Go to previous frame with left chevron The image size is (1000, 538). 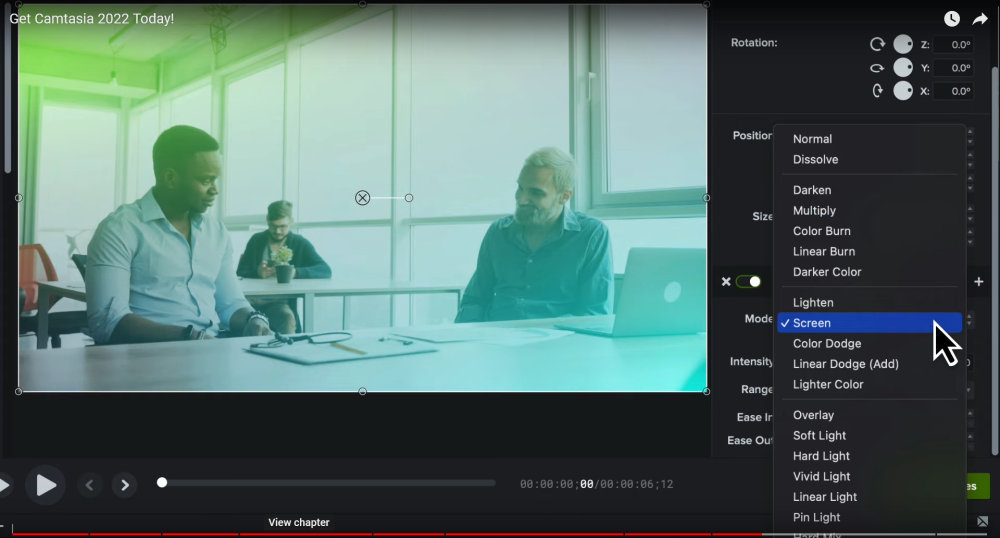coord(89,485)
